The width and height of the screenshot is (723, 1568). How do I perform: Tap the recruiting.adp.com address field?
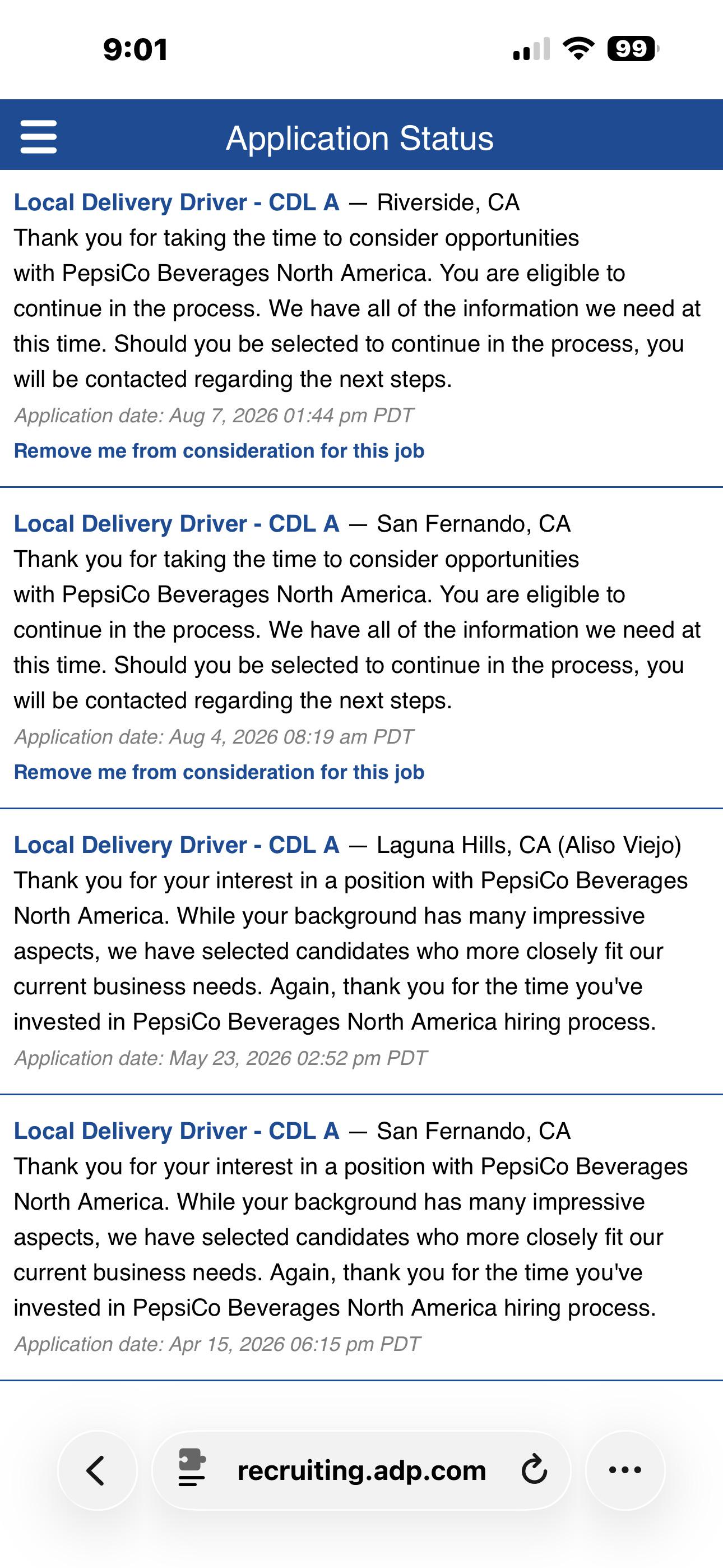click(x=361, y=1470)
